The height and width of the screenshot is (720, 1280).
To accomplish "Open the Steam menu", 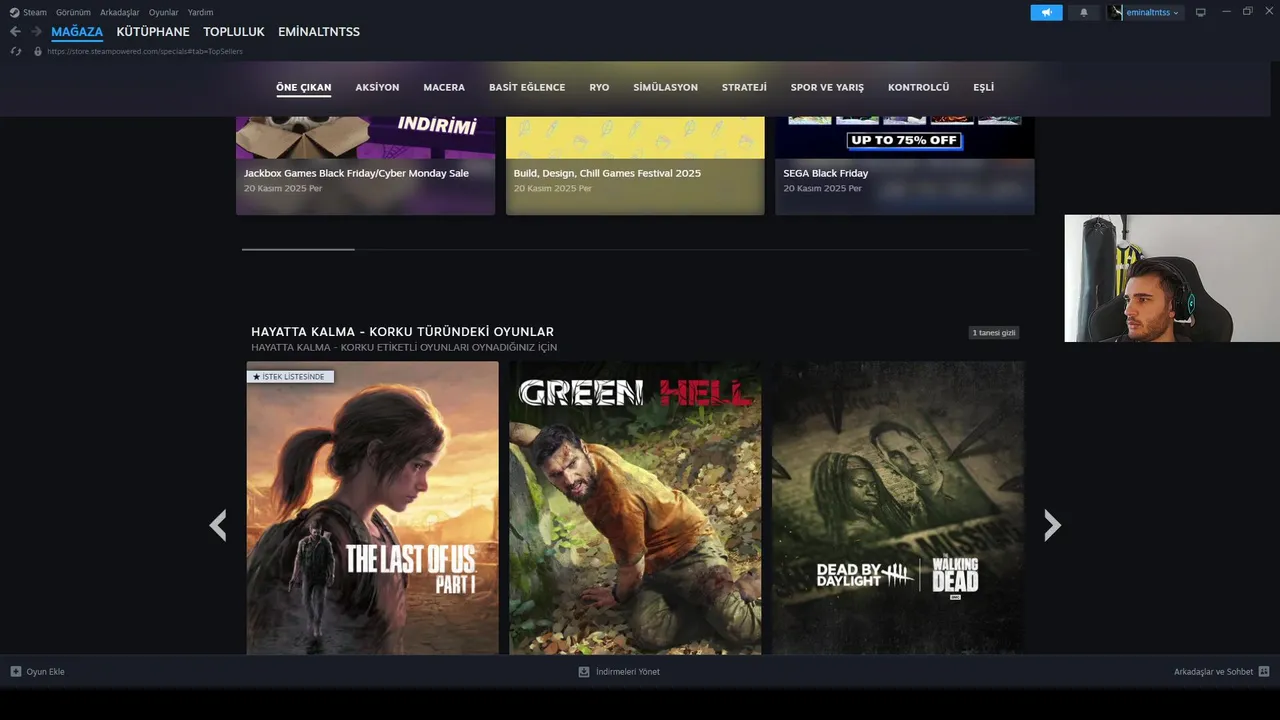I will pos(35,12).
